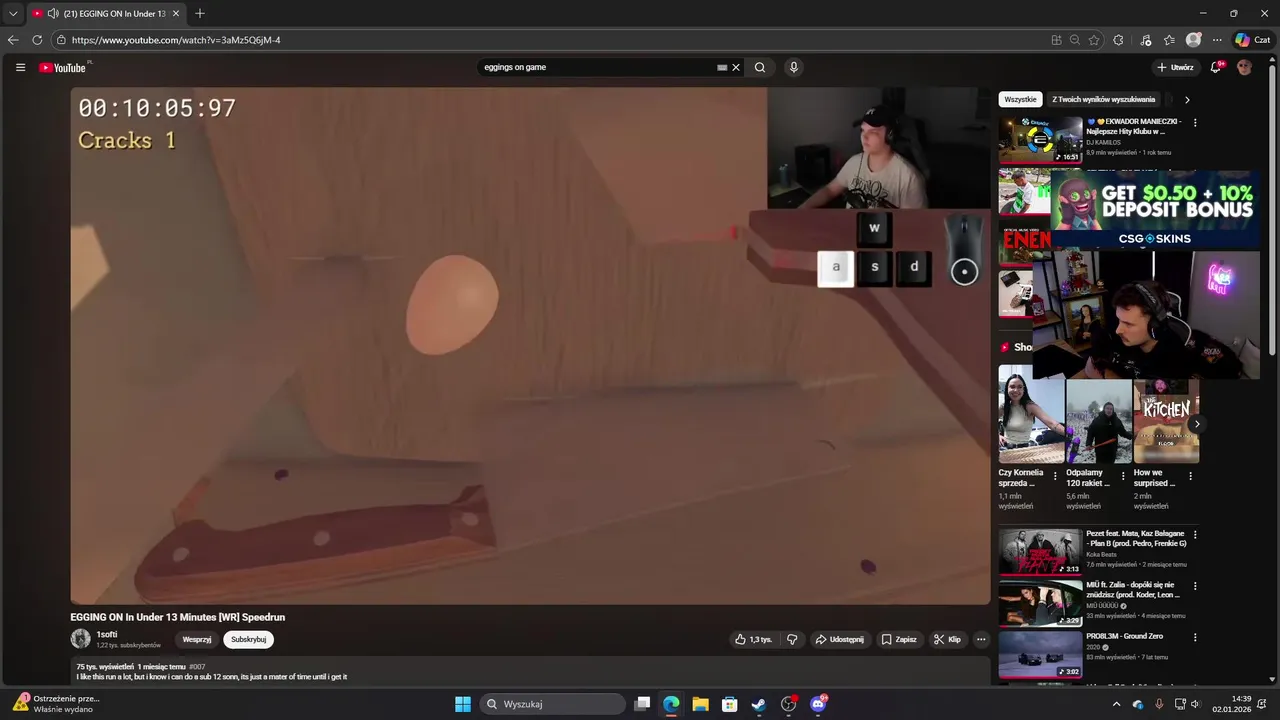
Task: Go back with browser back arrow
Action: (x=13, y=40)
